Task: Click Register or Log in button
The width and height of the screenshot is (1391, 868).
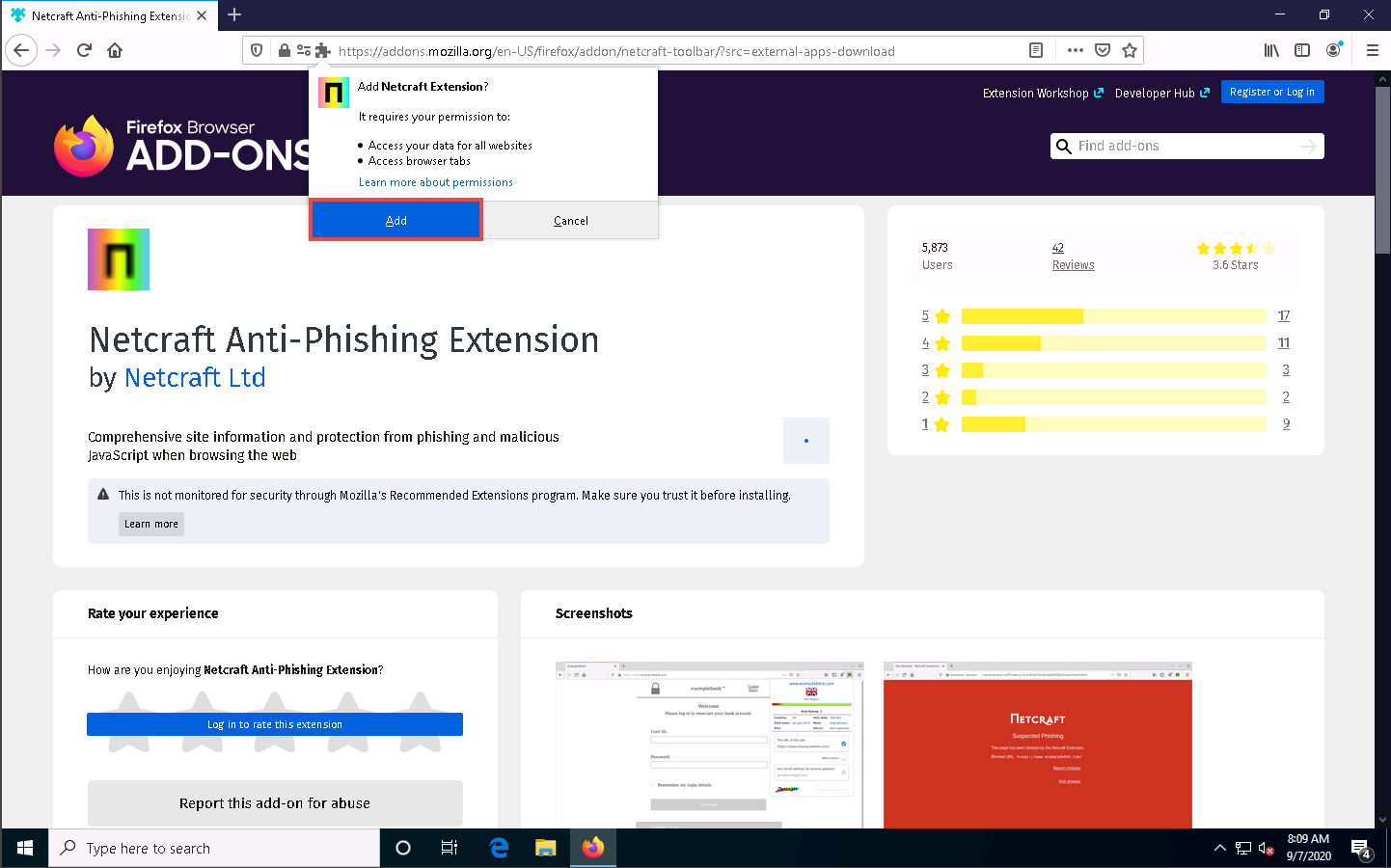Action: 1272,92
